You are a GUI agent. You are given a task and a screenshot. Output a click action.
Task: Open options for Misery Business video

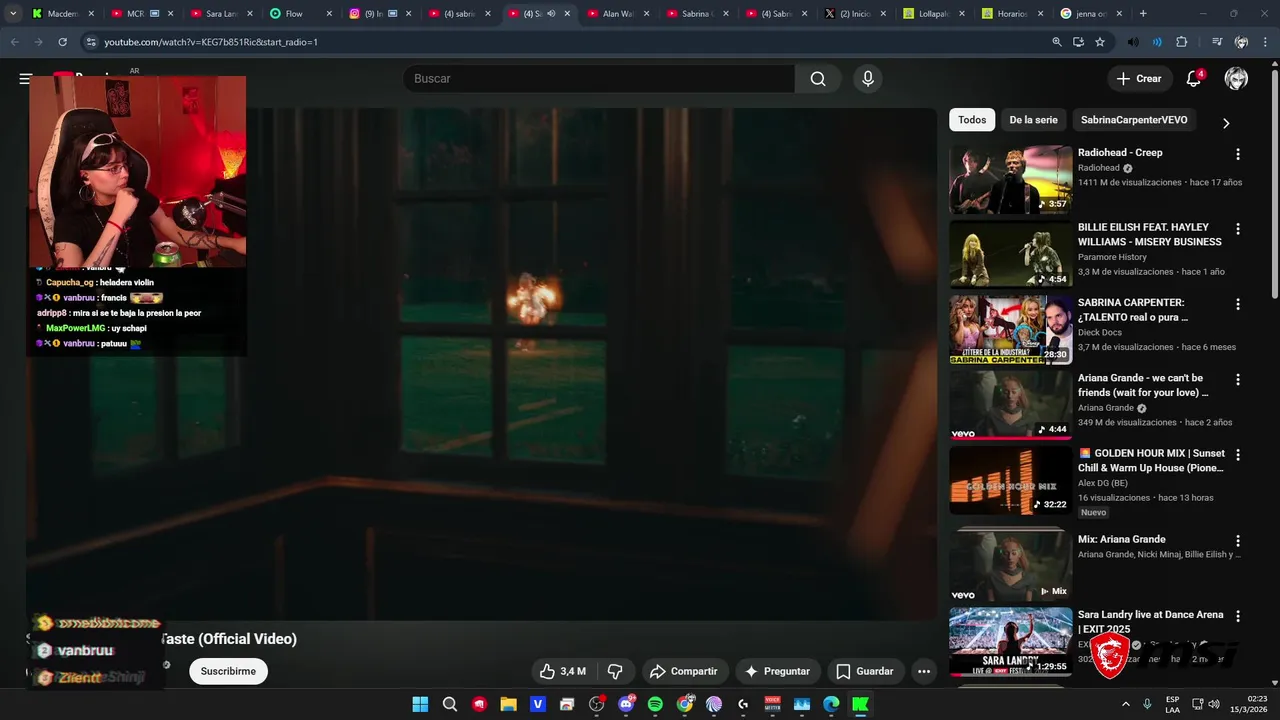(1238, 229)
